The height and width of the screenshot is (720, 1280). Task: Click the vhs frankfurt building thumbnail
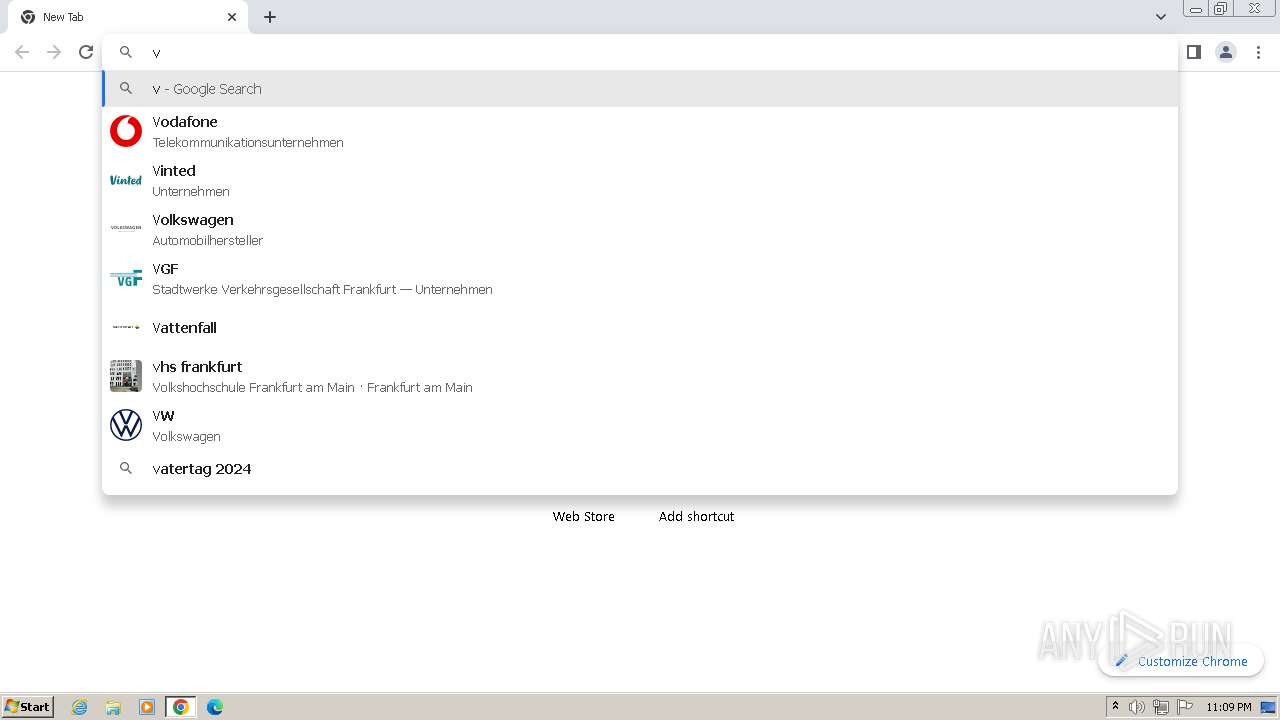point(126,376)
